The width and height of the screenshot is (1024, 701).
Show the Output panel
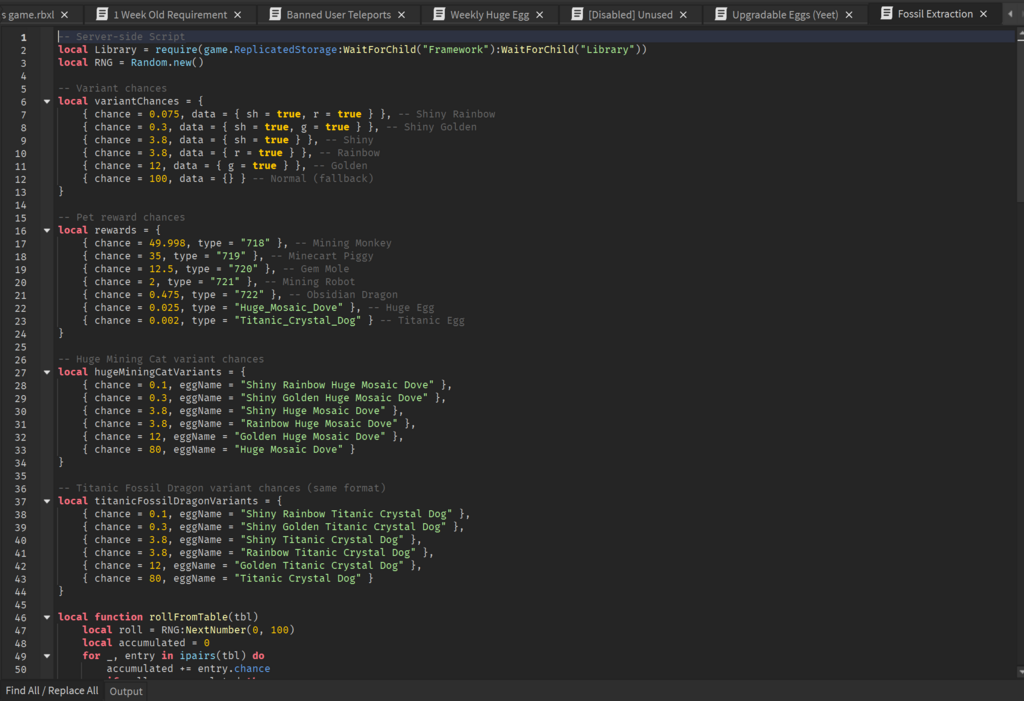pos(126,691)
